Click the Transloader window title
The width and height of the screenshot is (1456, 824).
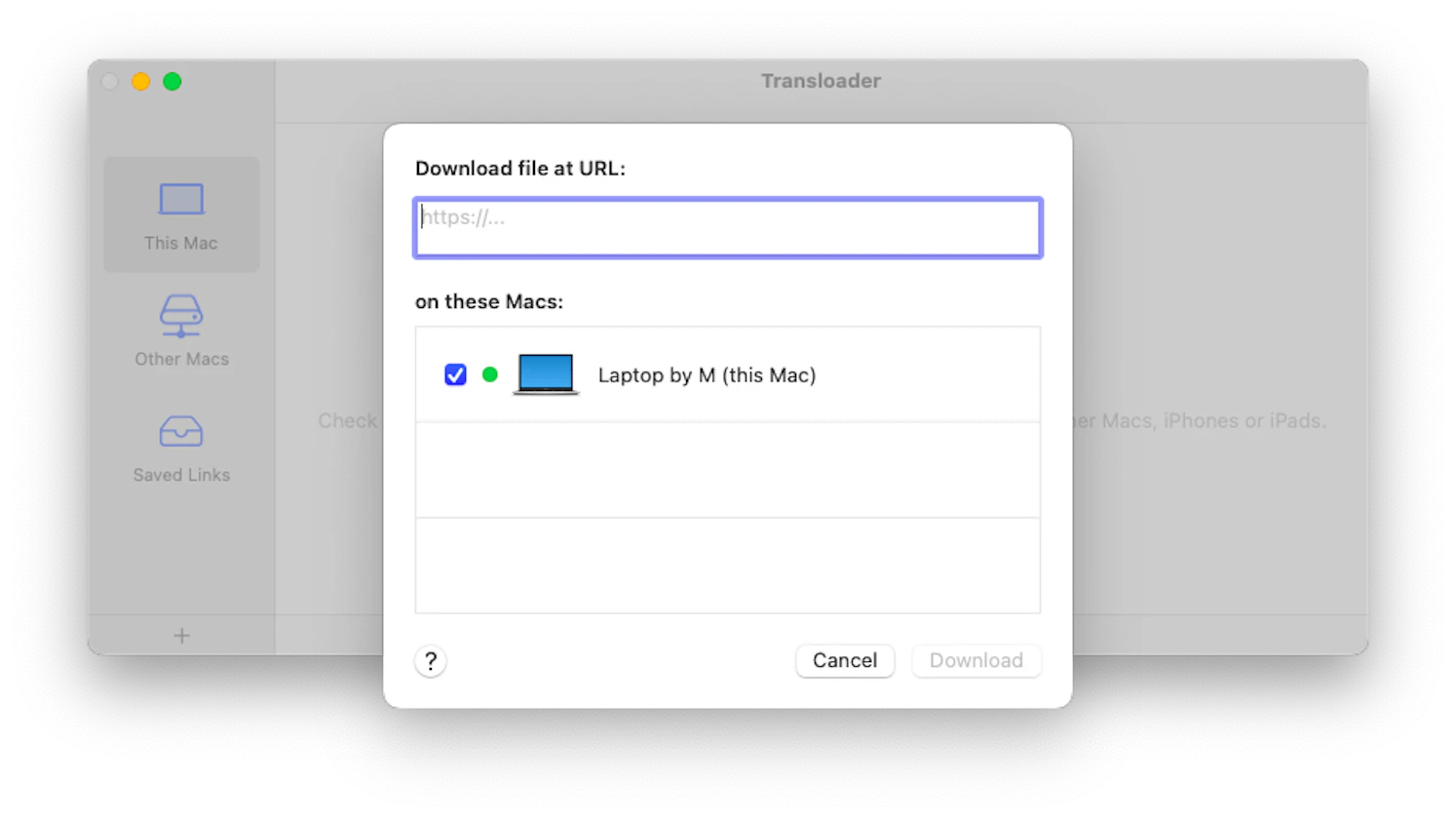click(821, 81)
